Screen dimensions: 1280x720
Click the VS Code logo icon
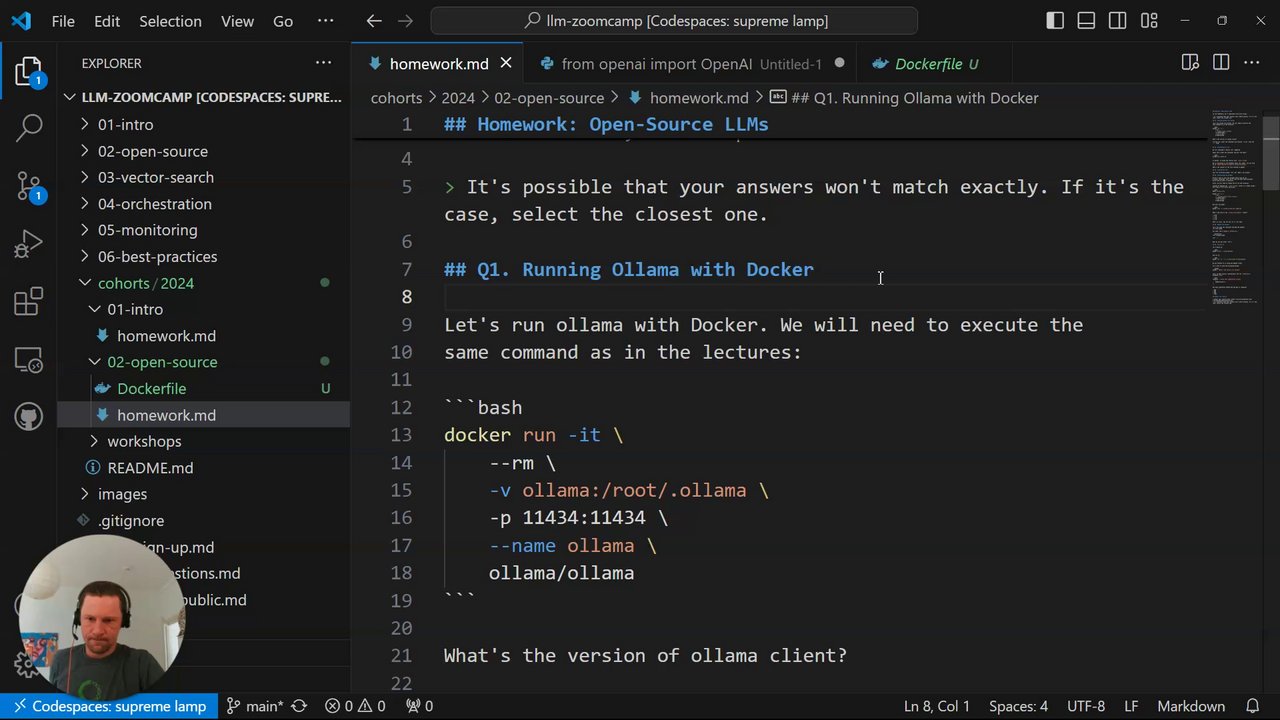[x=21, y=20]
